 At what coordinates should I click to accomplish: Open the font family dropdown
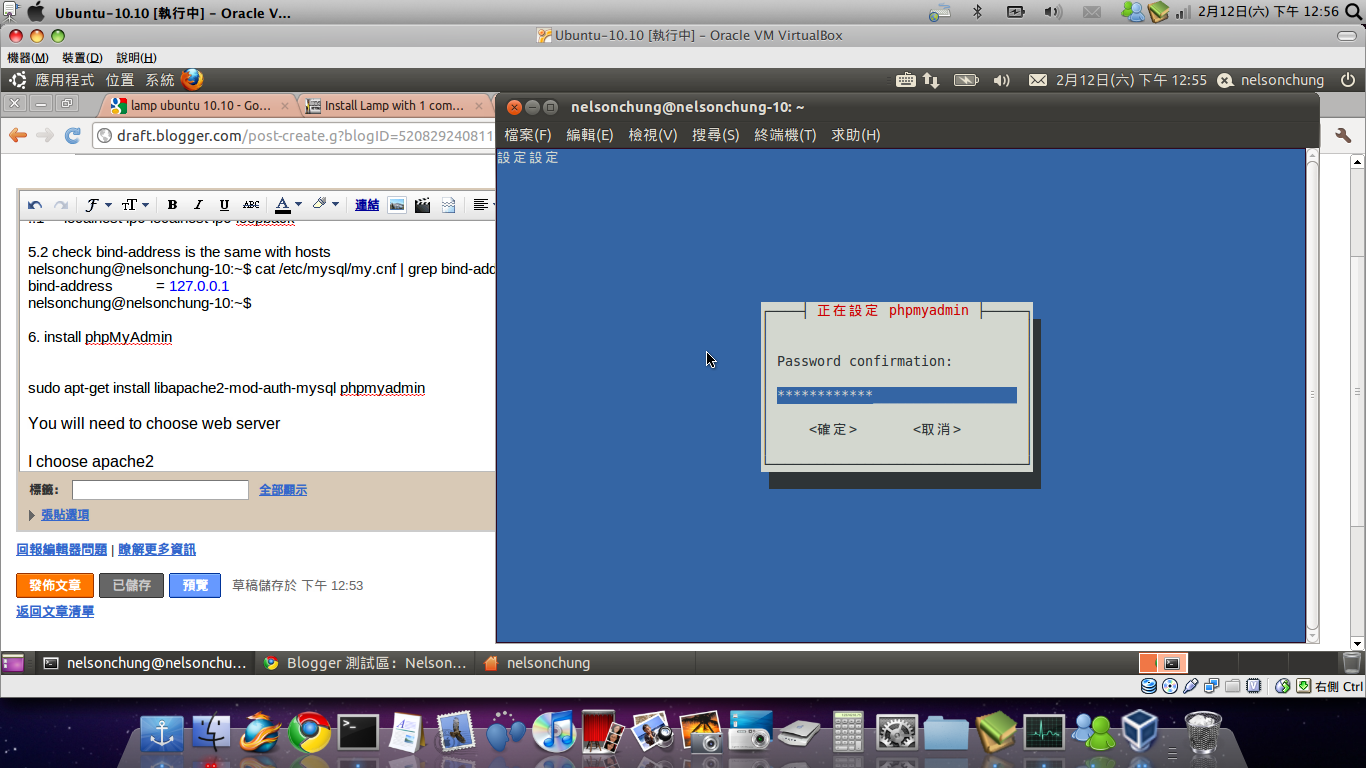(x=97, y=204)
